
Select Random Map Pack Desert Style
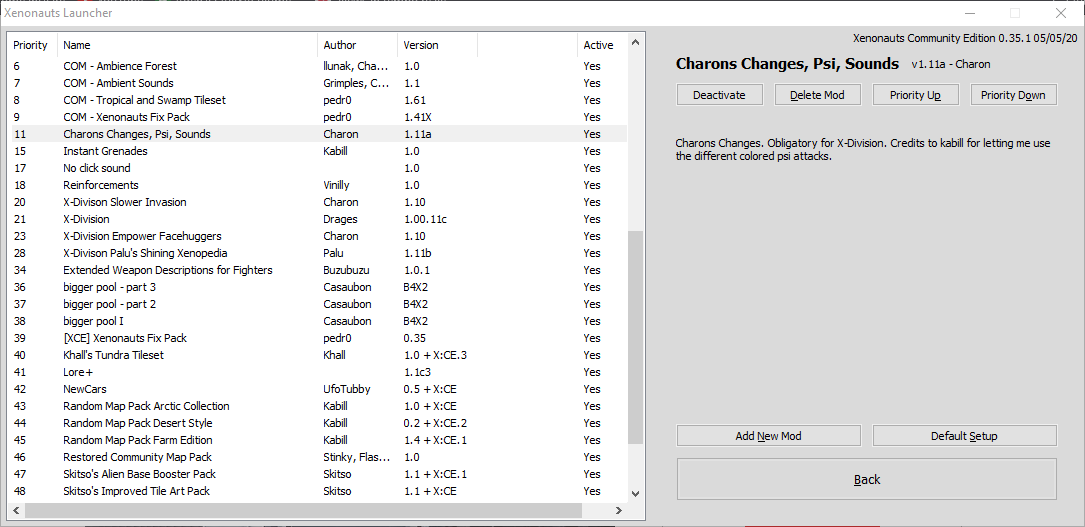(x=318, y=423)
